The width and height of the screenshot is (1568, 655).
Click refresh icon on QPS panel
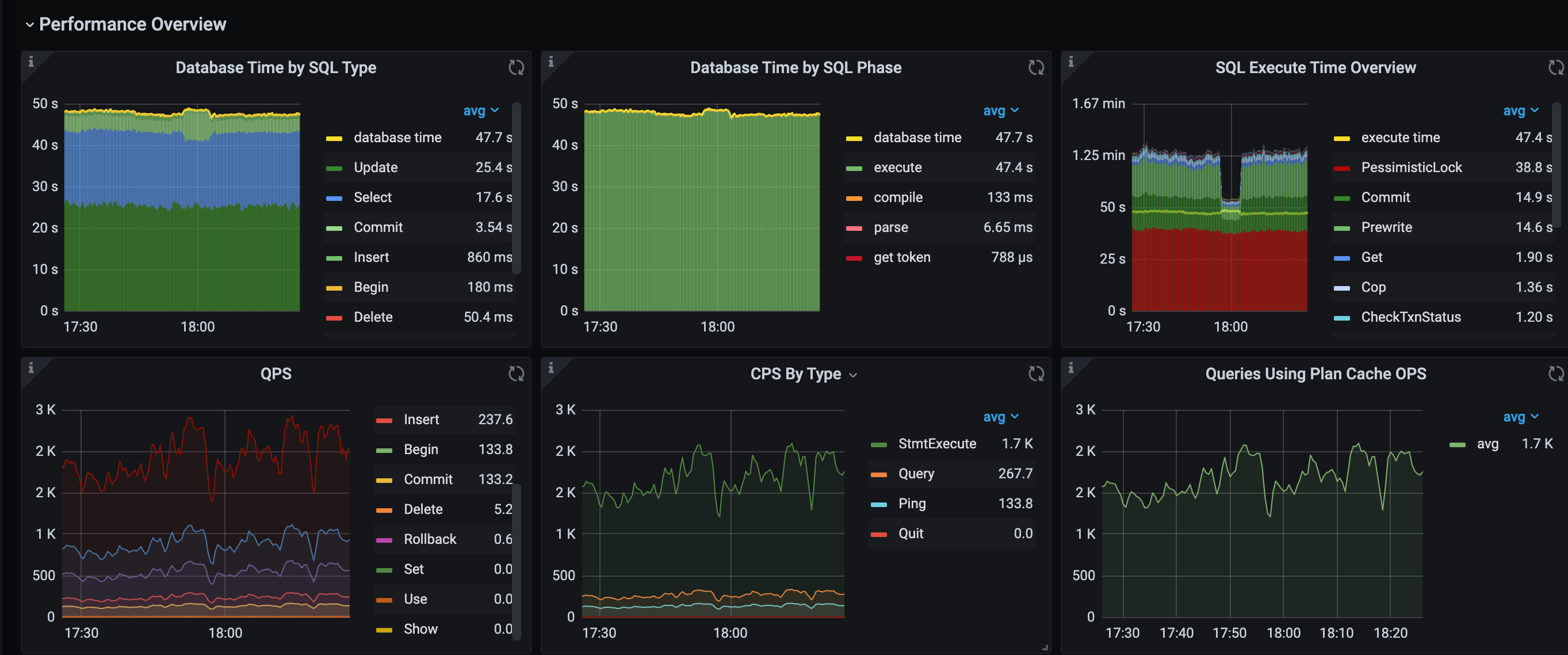click(516, 374)
